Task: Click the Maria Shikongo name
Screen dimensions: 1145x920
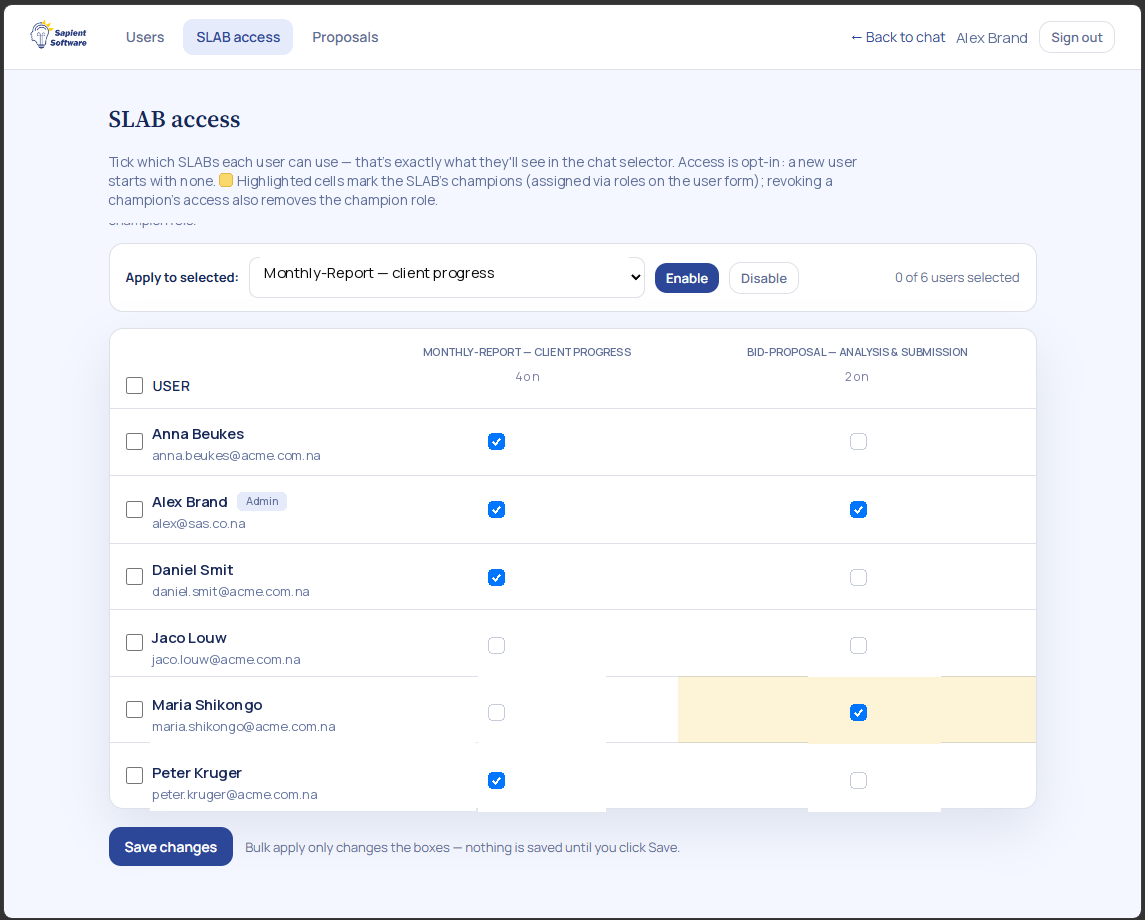Action: (207, 705)
